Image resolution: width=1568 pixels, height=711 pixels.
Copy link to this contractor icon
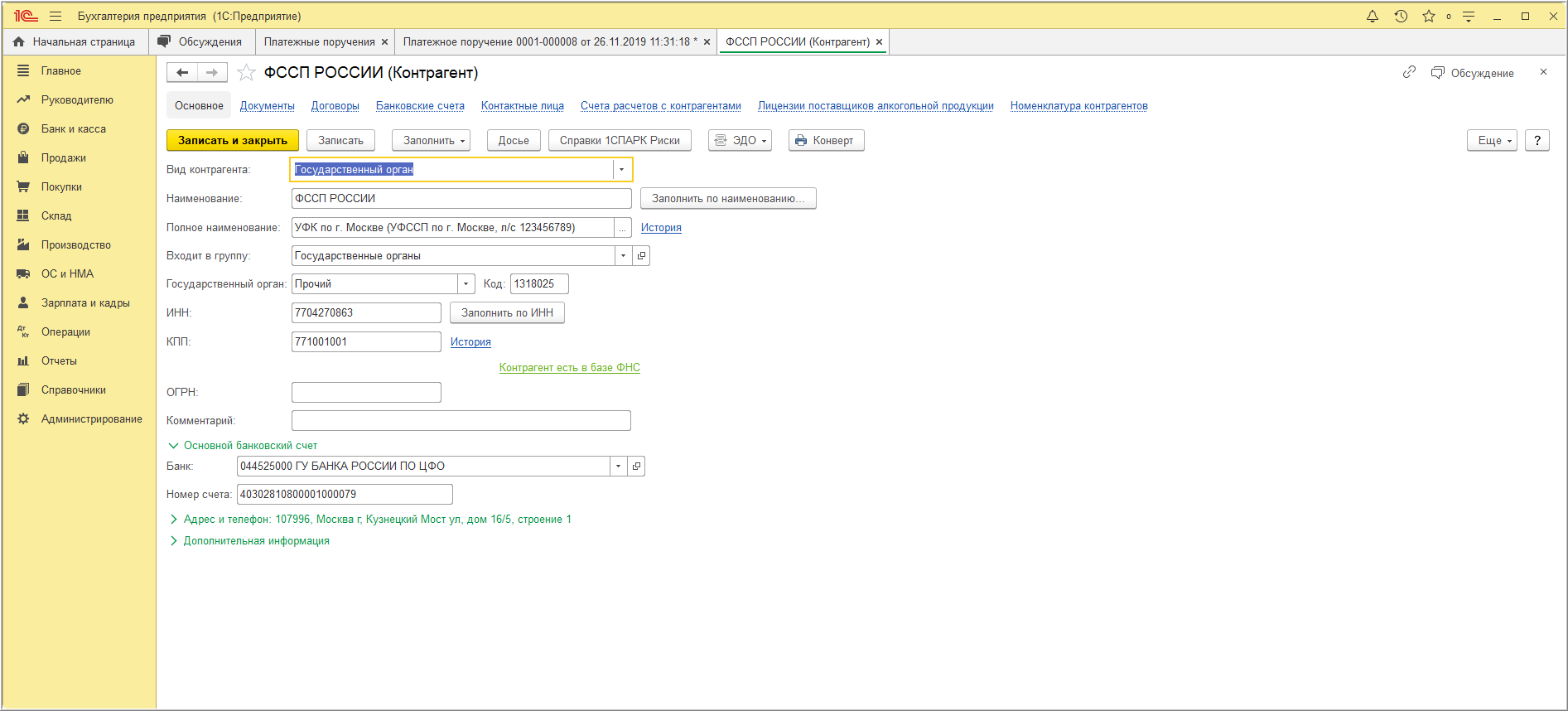click(x=1409, y=72)
